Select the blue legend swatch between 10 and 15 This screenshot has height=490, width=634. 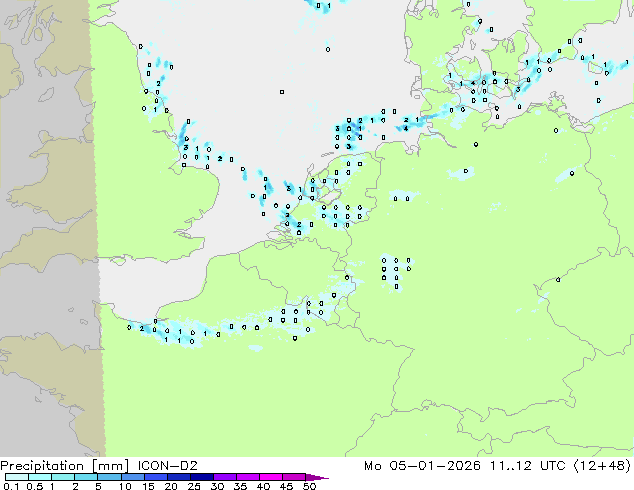pyautogui.click(x=132, y=477)
